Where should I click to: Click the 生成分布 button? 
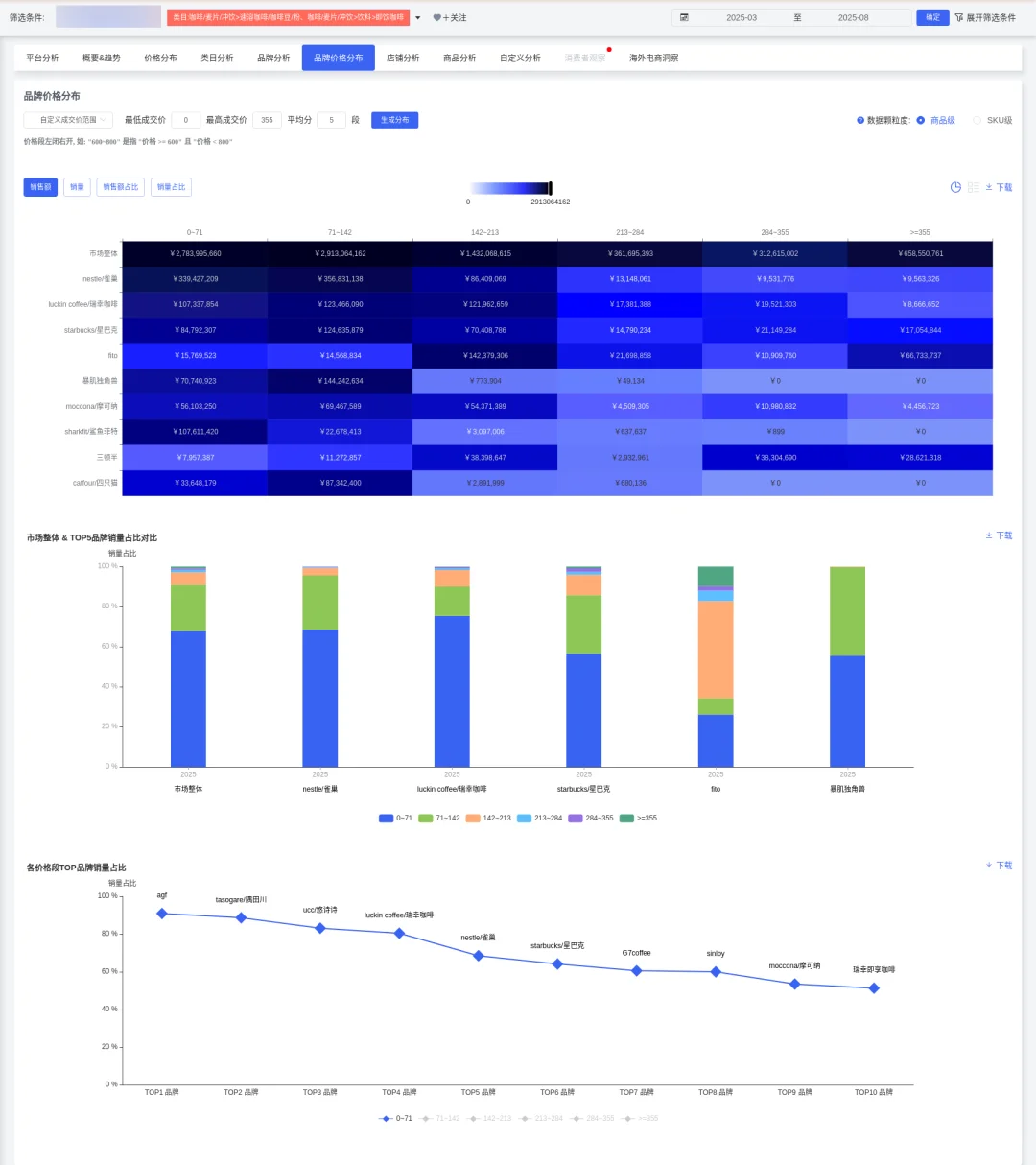[x=394, y=120]
